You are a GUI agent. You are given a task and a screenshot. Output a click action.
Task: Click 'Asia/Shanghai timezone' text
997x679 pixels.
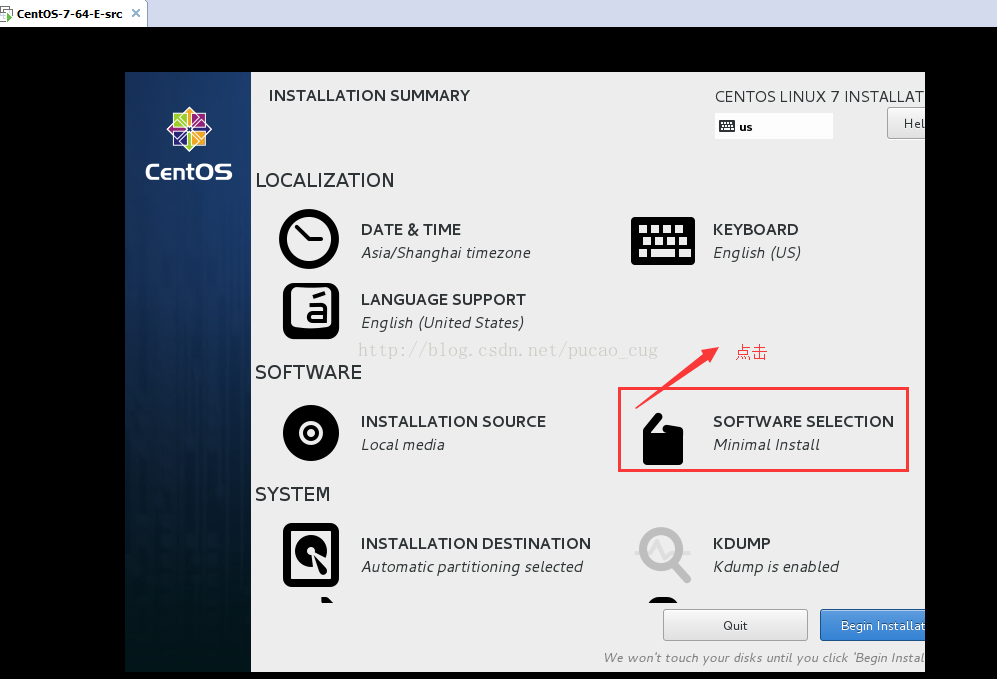[x=446, y=253]
